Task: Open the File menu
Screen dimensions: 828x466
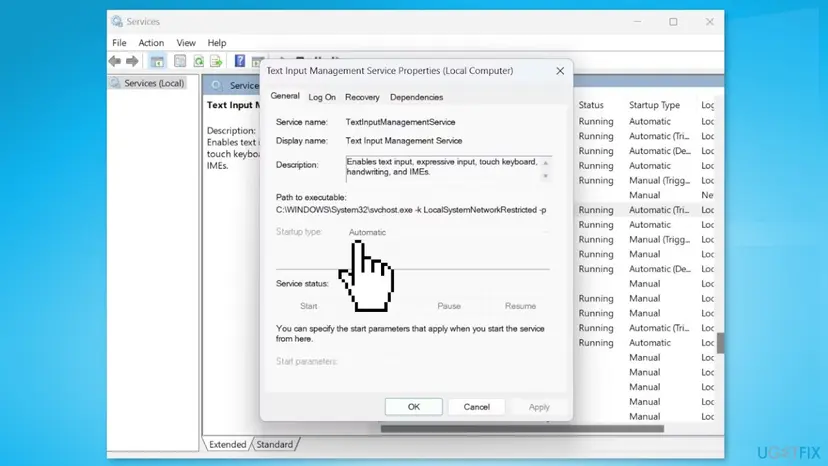Action: [x=119, y=43]
